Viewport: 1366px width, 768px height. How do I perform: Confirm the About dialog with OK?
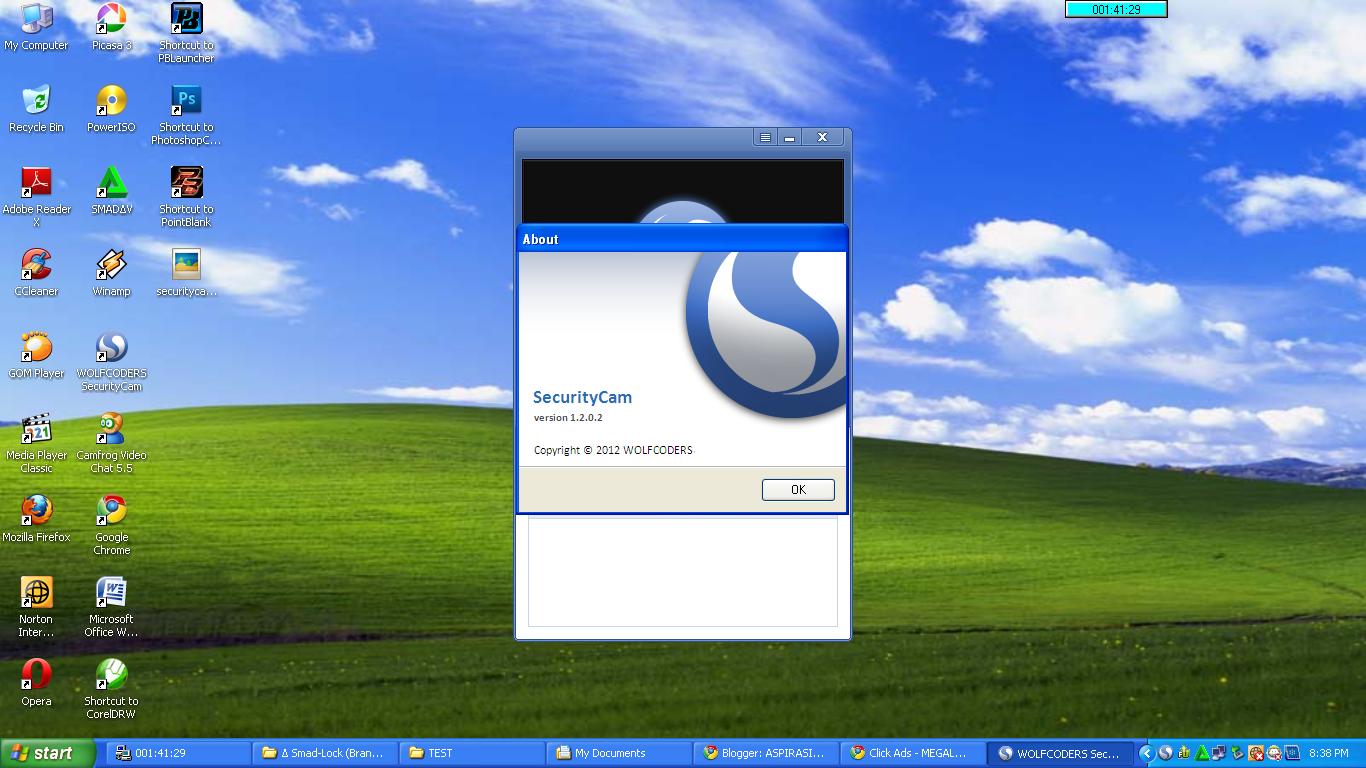[x=798, y=489]
